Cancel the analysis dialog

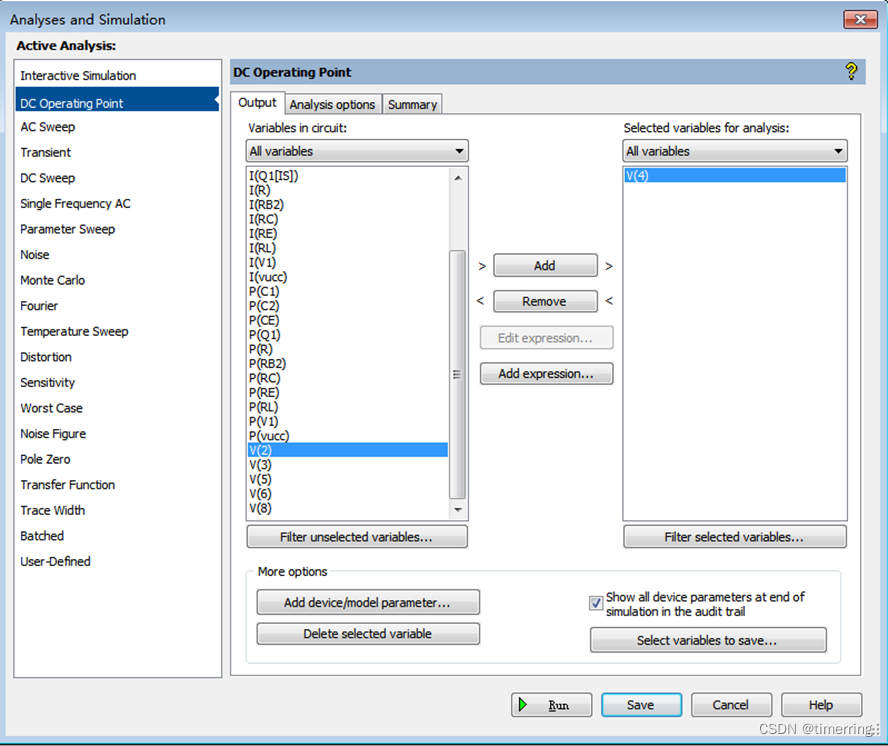pos(731,705)
